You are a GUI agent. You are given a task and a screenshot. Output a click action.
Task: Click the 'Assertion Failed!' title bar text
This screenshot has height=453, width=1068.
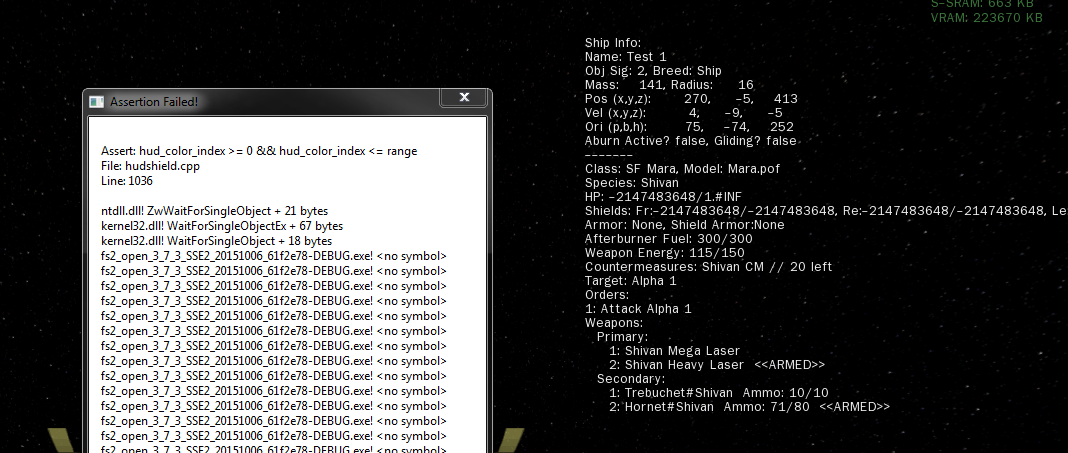coord(154,101)
